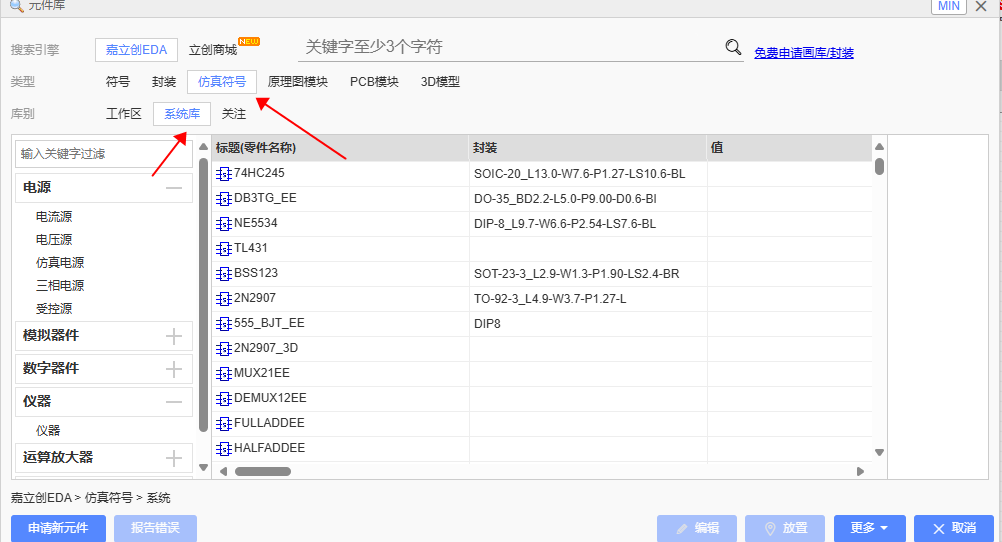Click the category filter input field
Image resolution: width=1002 pixels, height=542 pixels.
tap(104, 154)
